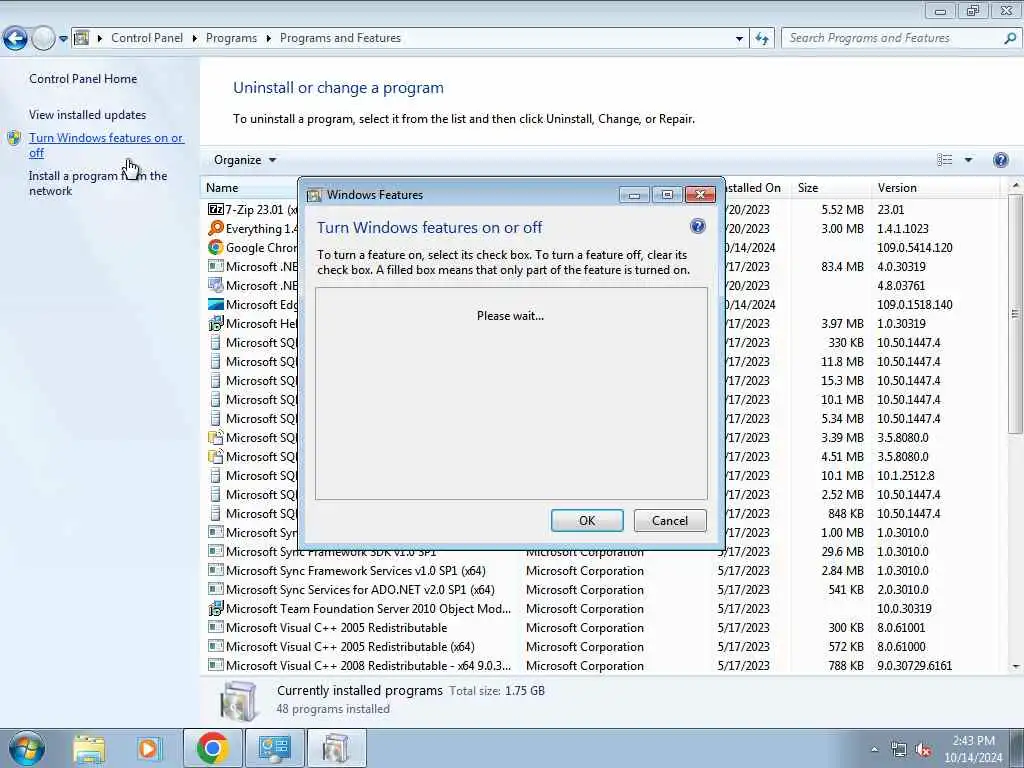The width and height of the screenshot is (1024, 768).
Task: Click the Control Panel icon in address bar
Action: [x=81, y=38]
